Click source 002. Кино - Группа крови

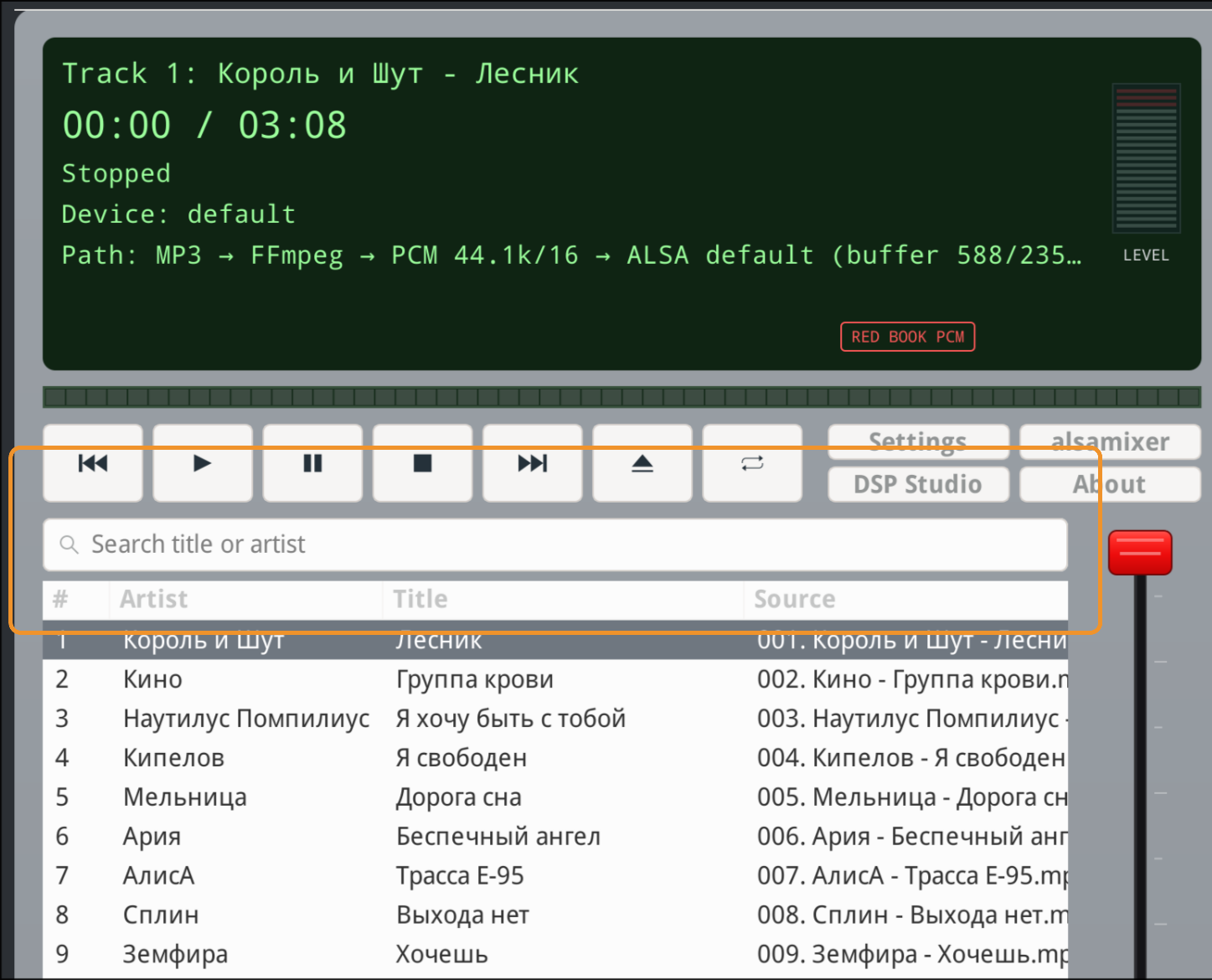[913, 679]
